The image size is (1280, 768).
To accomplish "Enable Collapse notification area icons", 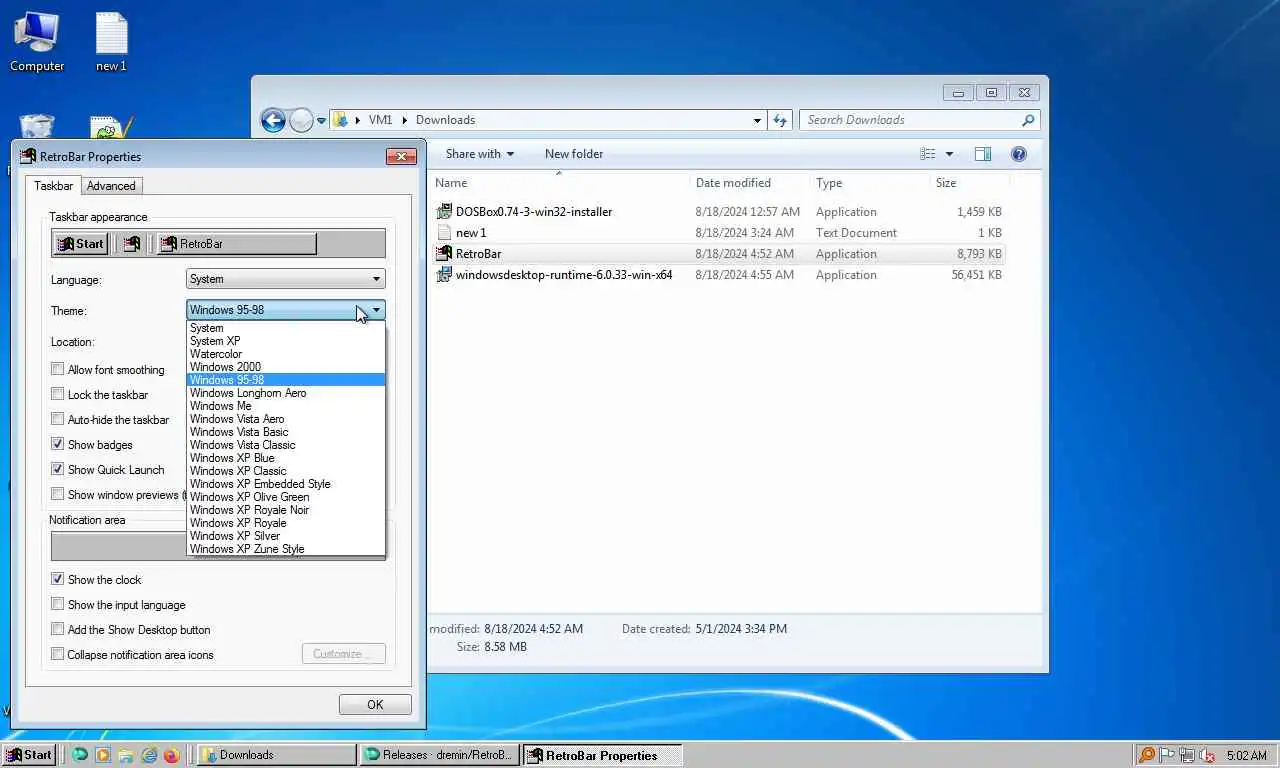I will [x=57, y=655].
